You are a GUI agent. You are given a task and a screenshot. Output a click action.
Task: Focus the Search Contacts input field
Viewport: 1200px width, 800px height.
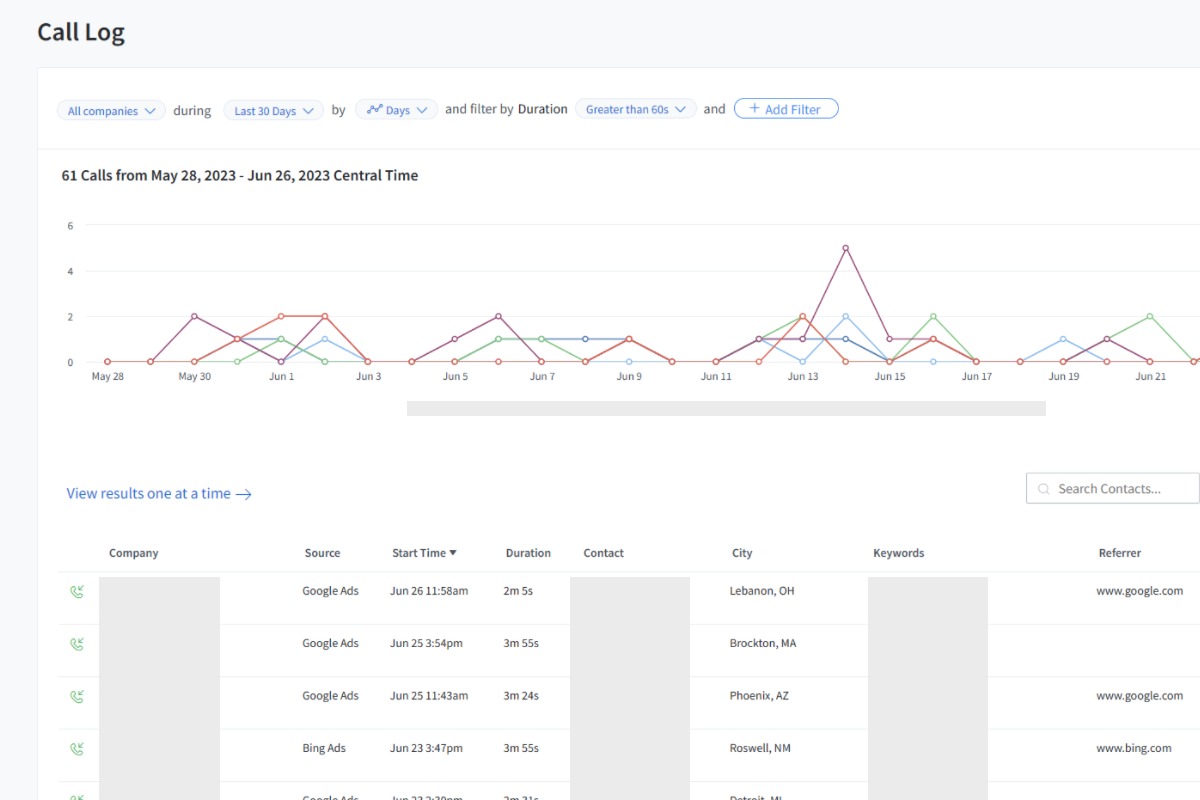pos(1113,488)
